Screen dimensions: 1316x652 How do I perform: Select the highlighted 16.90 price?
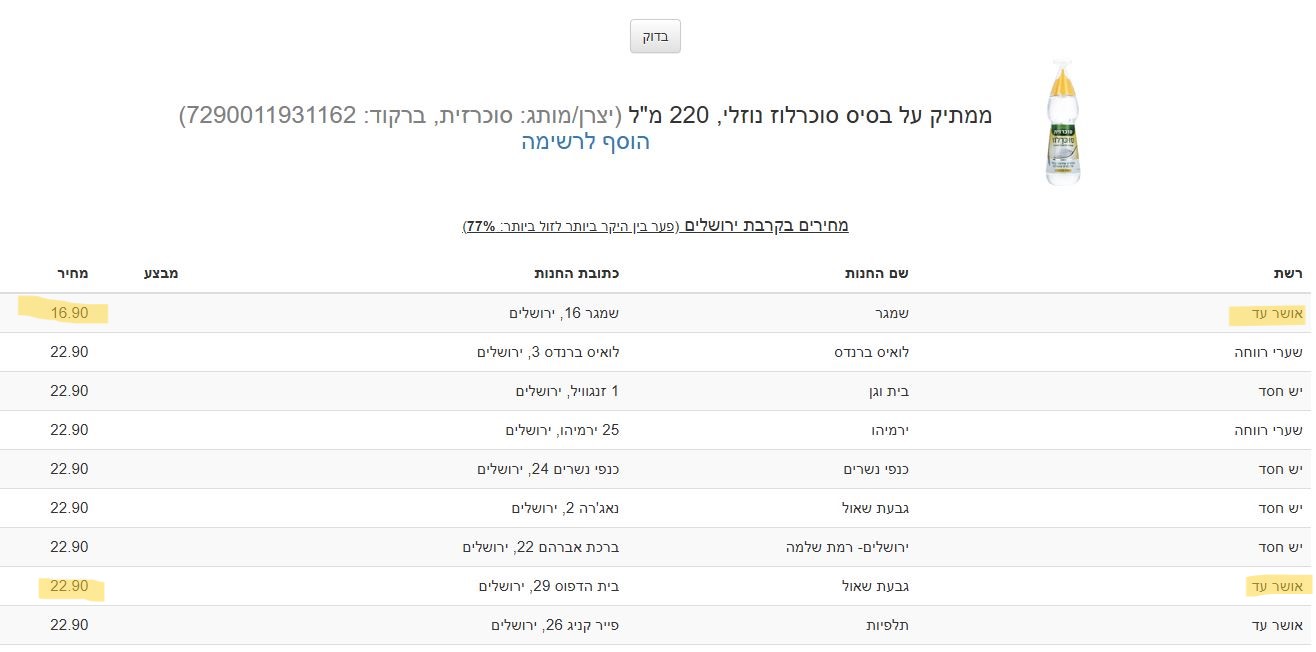(x=70, y=313)
